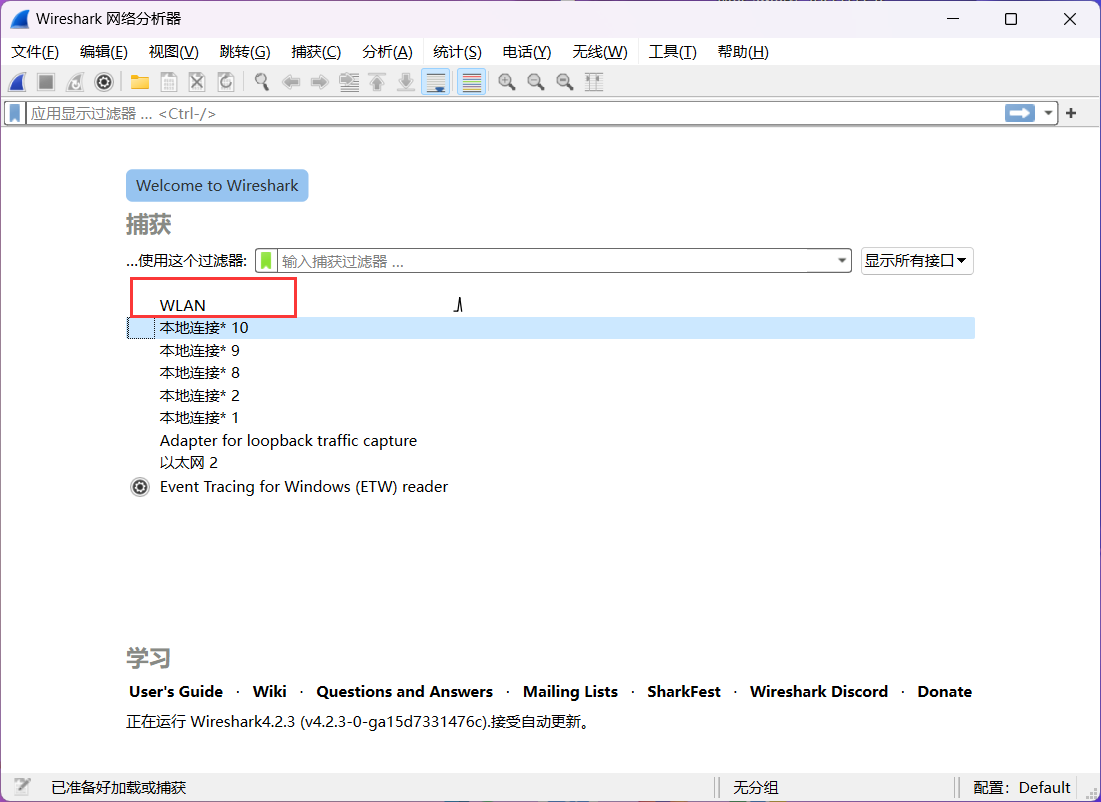This screenshot has height=802, width=1101.
Task: Expand capture filter history dropdown arrow
Action: tap(841, 261)
